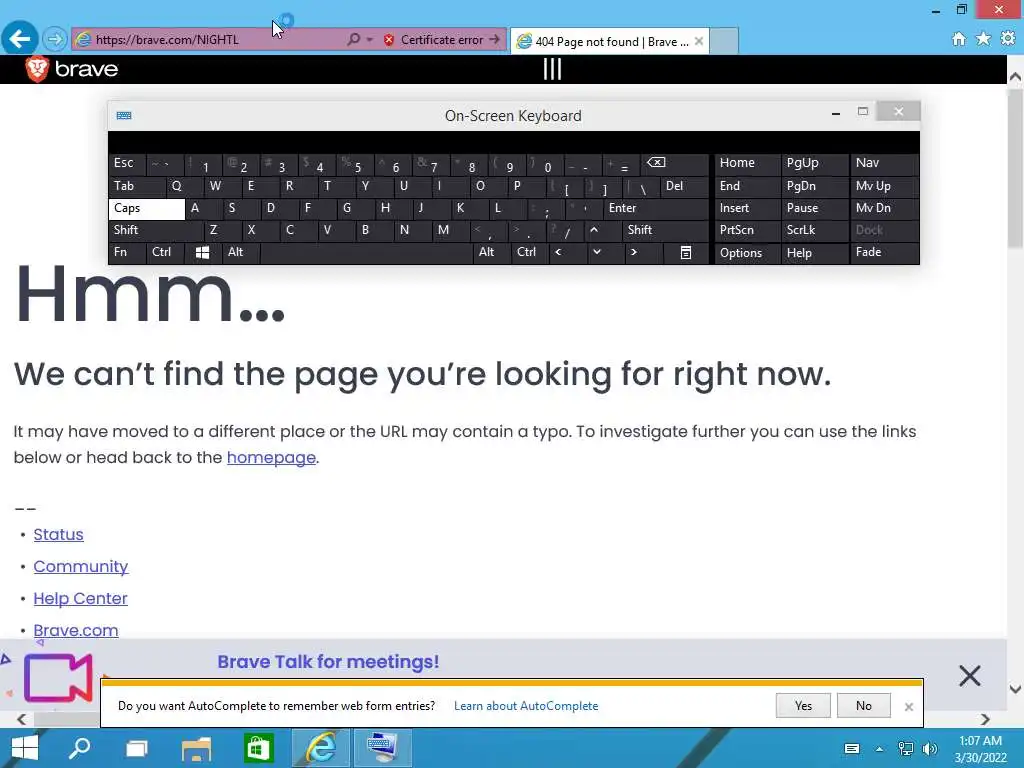The width and height of the screenshot is (1024, 768).
Task: Click the Mv Up key
Action: click(885, 186)
